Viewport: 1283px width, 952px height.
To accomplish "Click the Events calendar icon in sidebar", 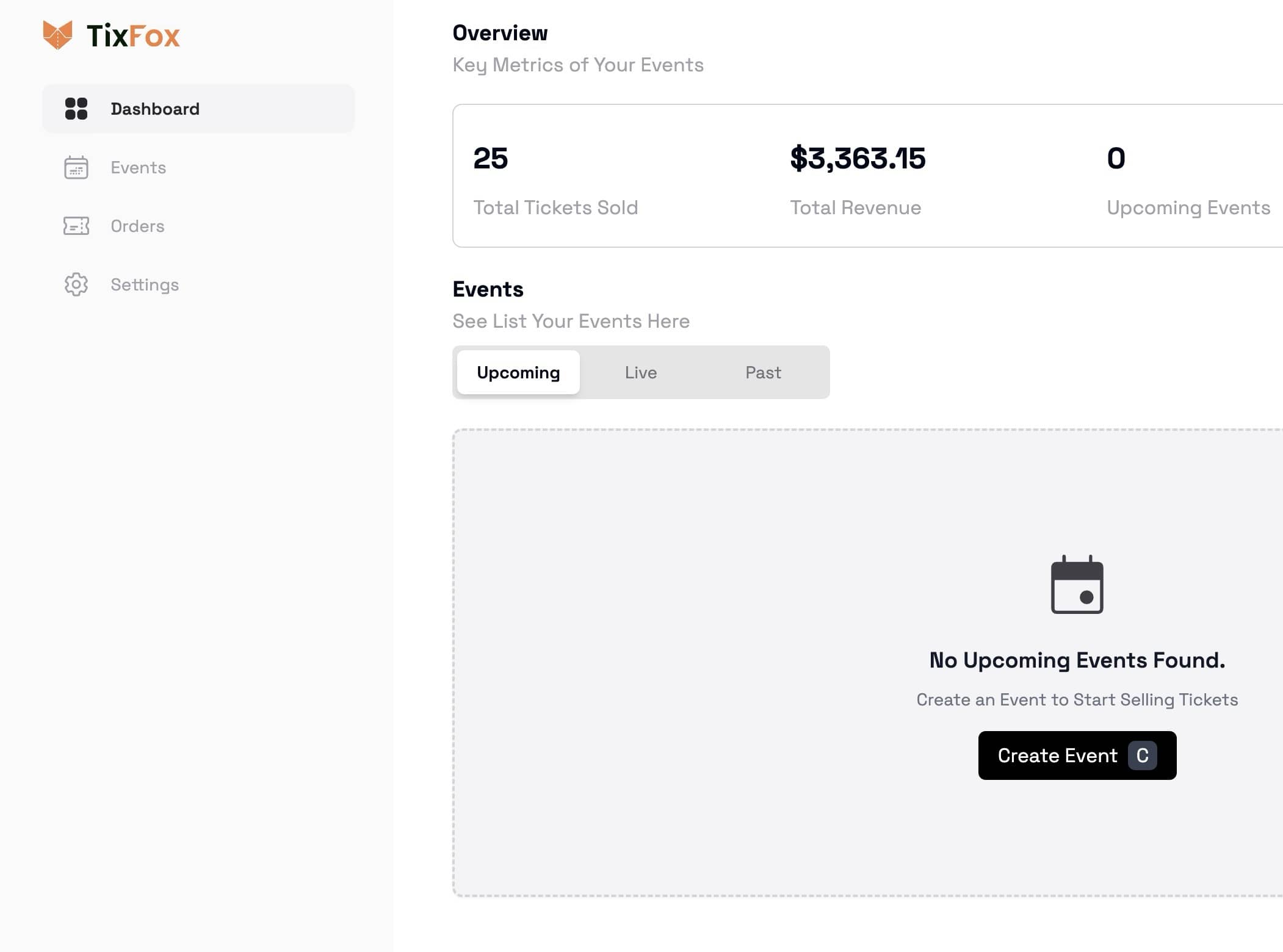I will (76, 167).
